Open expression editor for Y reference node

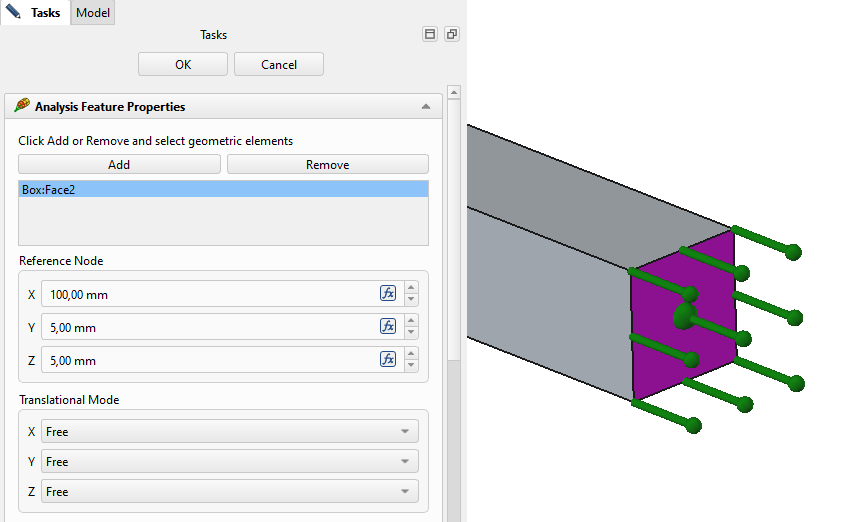click(388, 327)
